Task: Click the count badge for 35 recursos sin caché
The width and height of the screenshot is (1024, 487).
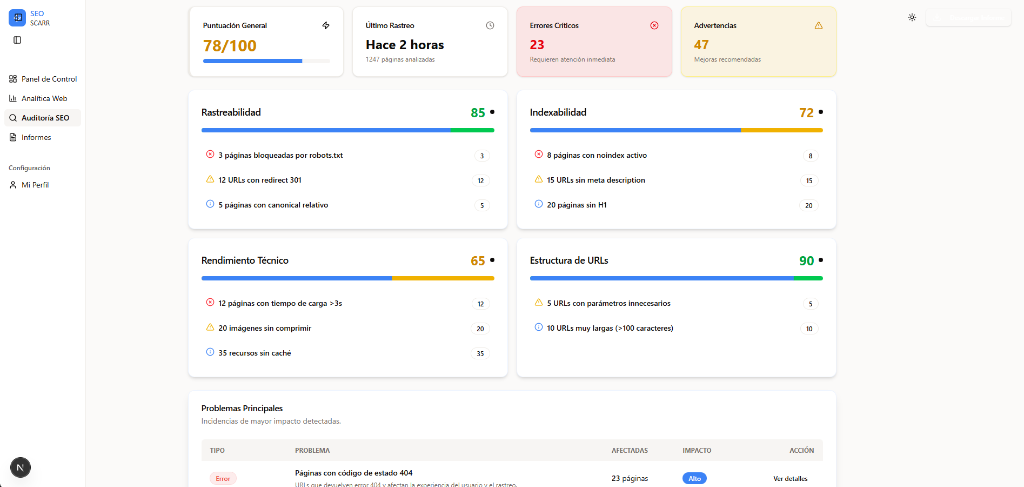Action: [481, 353]
